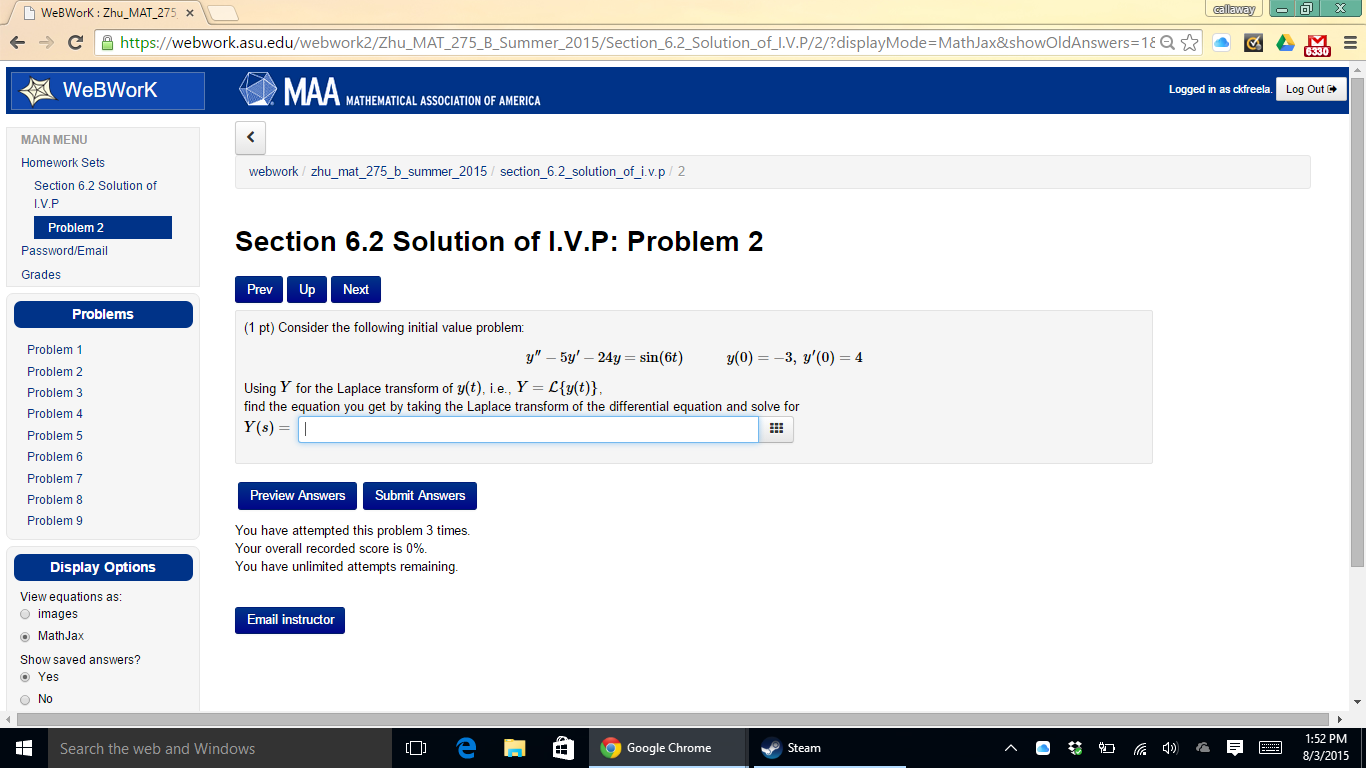This screenshot has height=768, width=1366.
Task: Expand hidden icons in the system tray
Action: (x=1010, y=747)
